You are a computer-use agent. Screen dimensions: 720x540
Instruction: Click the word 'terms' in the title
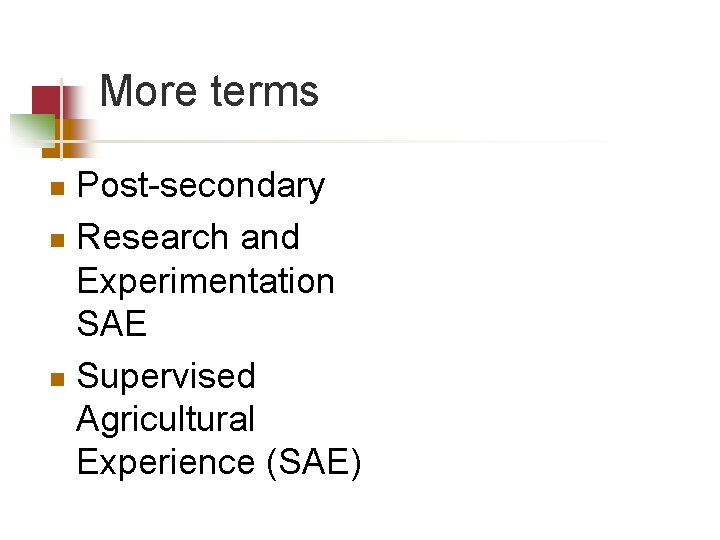(x=265, y=91)
